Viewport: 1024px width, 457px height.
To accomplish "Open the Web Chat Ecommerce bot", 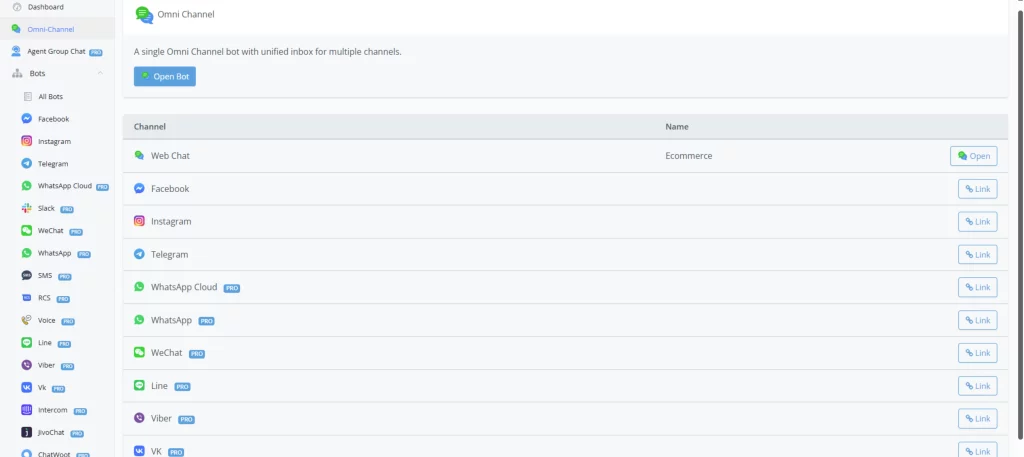I will tap(973, 156).
